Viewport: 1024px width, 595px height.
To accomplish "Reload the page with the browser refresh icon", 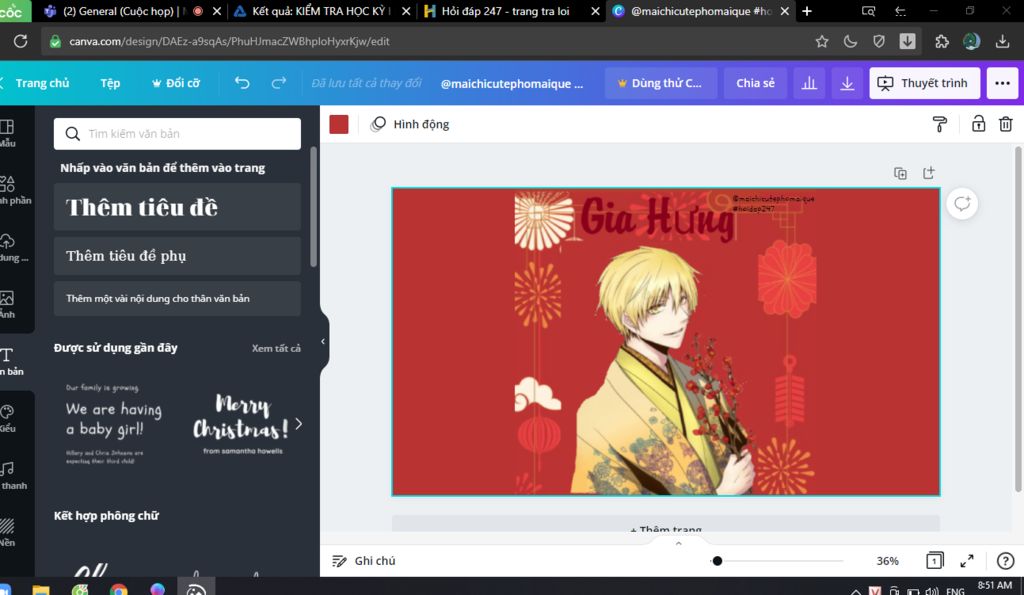I will (20, 41).
